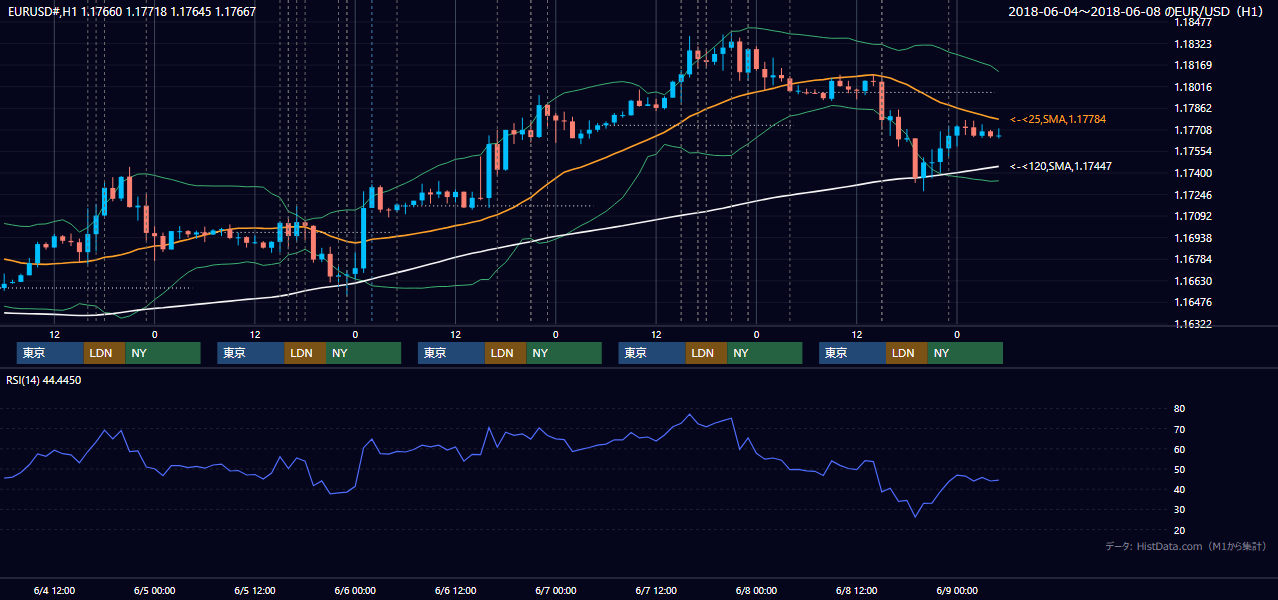Click the rightmost LDN session box

pos(907,353)
